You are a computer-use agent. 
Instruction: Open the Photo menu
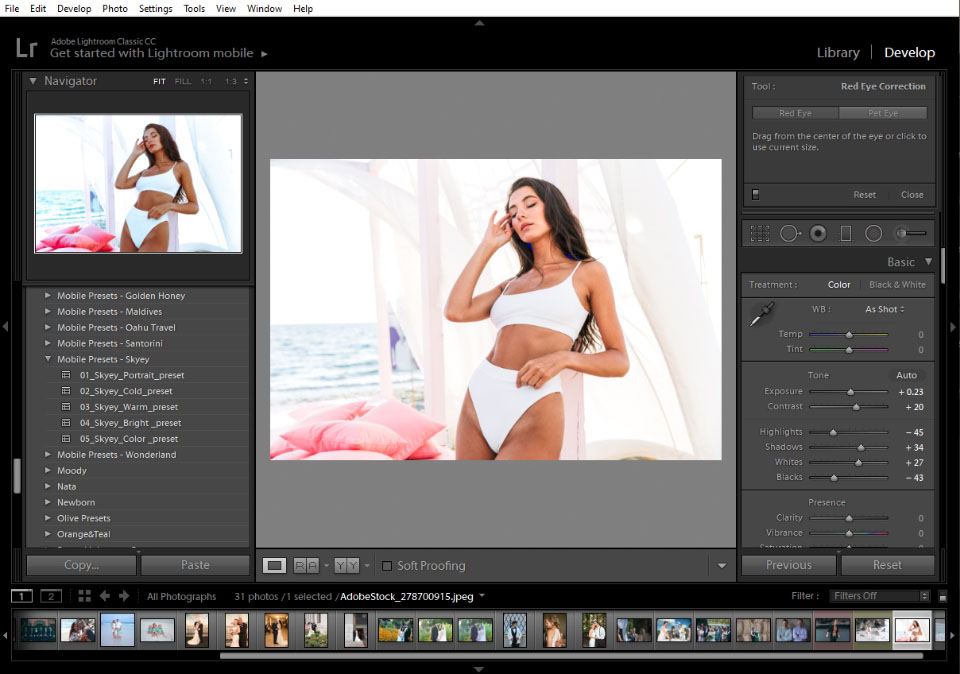[115, 9]
